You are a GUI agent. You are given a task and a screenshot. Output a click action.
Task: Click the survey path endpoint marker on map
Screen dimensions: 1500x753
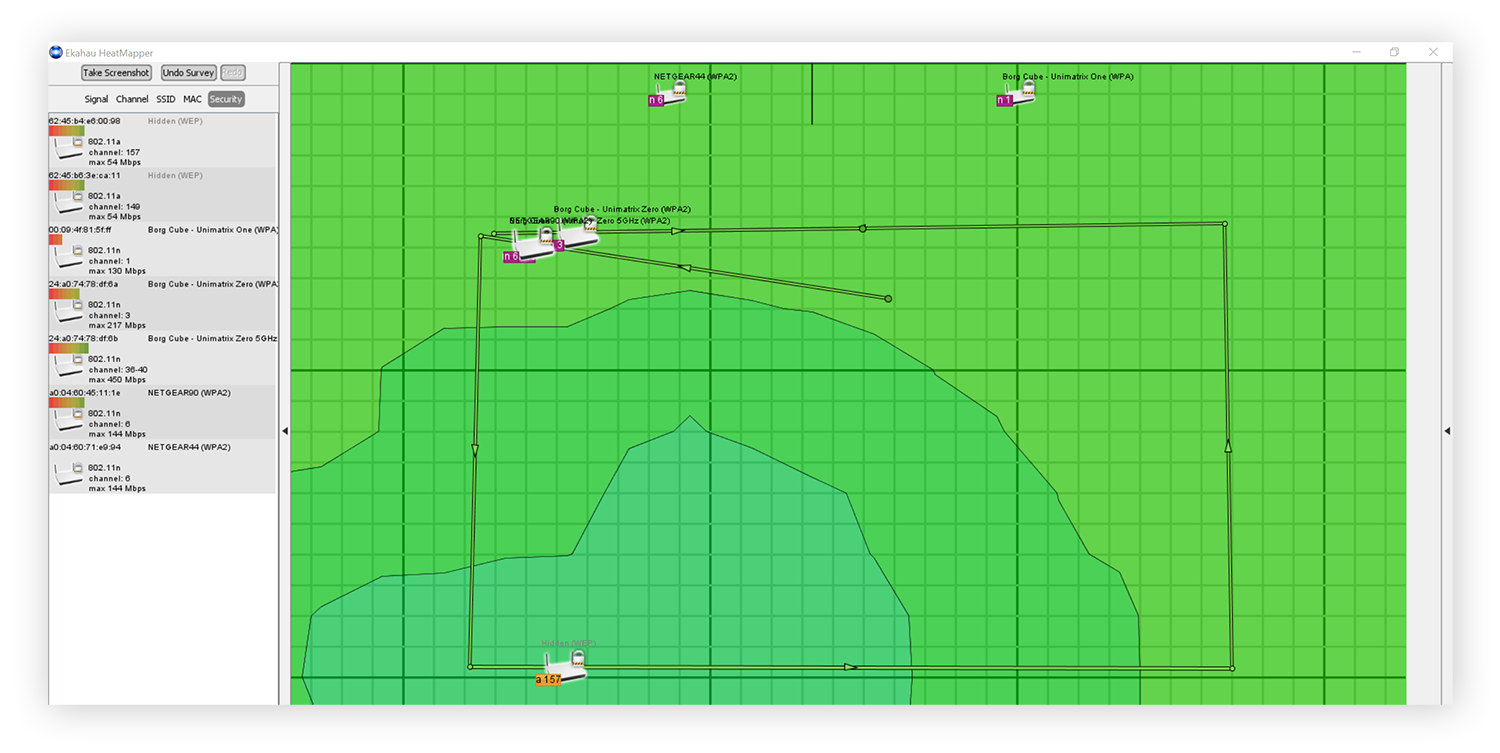click(x=888, y=298)
